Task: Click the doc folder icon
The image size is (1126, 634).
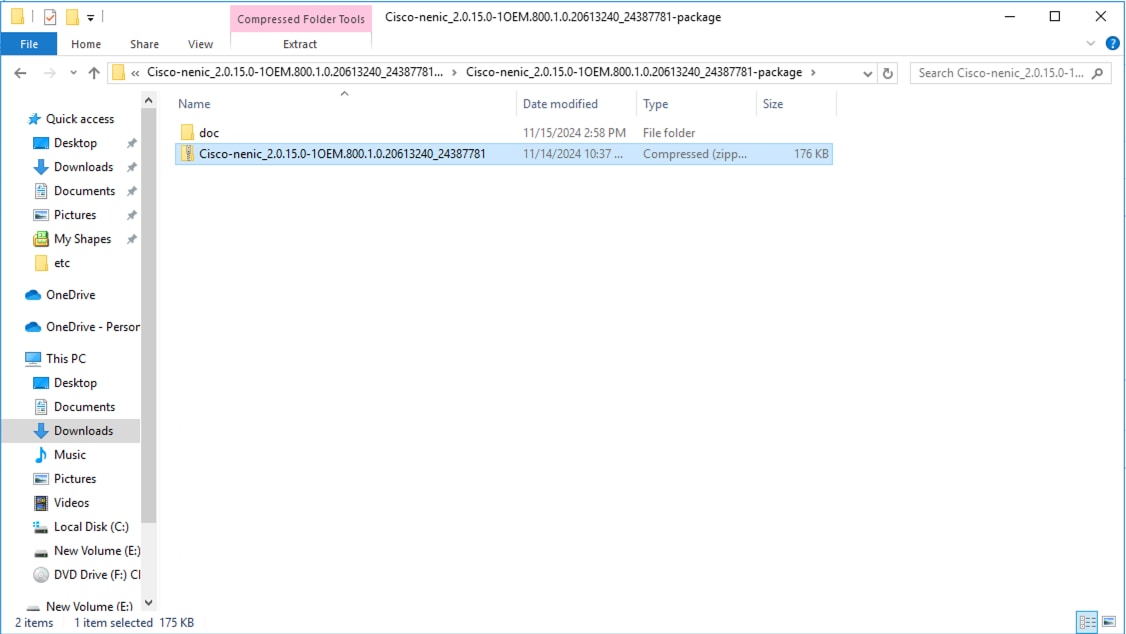Action: [x=187, y=132]
